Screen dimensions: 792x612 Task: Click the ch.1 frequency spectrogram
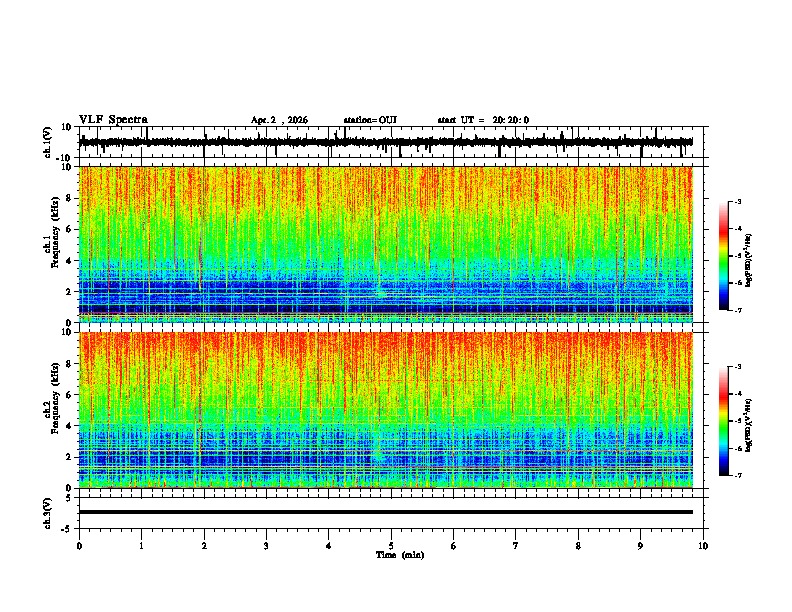[x=385, y=244]
